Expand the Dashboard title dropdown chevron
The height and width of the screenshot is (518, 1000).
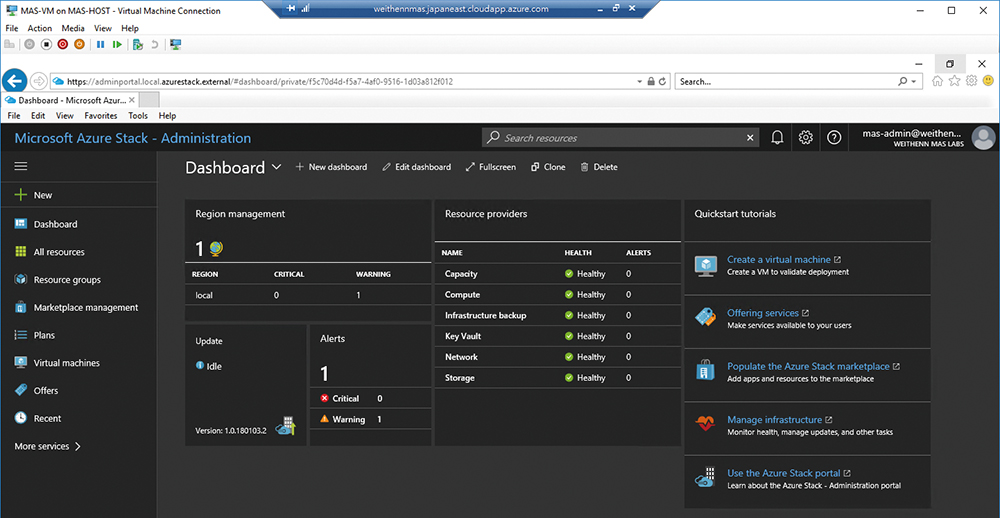276,167
